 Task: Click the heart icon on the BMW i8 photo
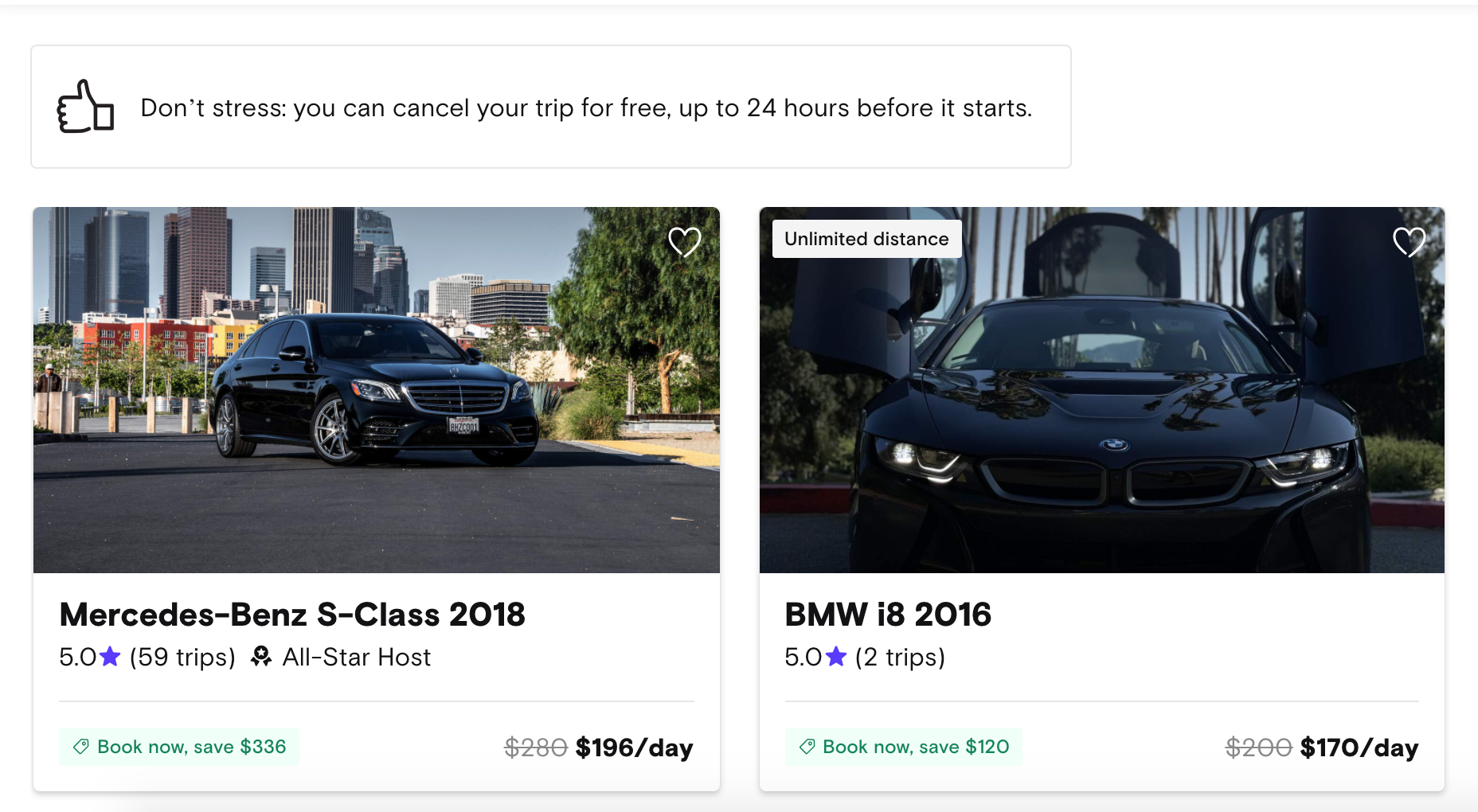pyautogui.click(x=1409, y=243)
